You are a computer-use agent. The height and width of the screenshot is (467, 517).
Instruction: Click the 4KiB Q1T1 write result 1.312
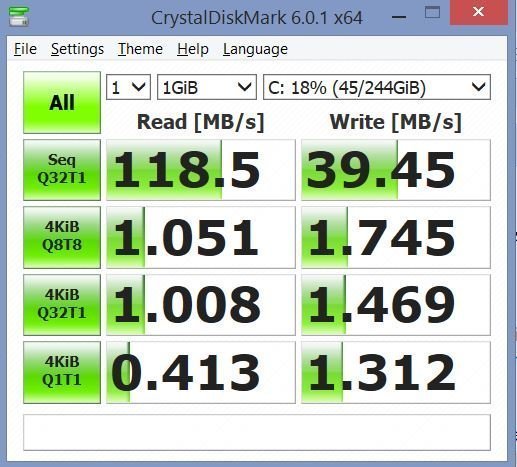(396, 372)
